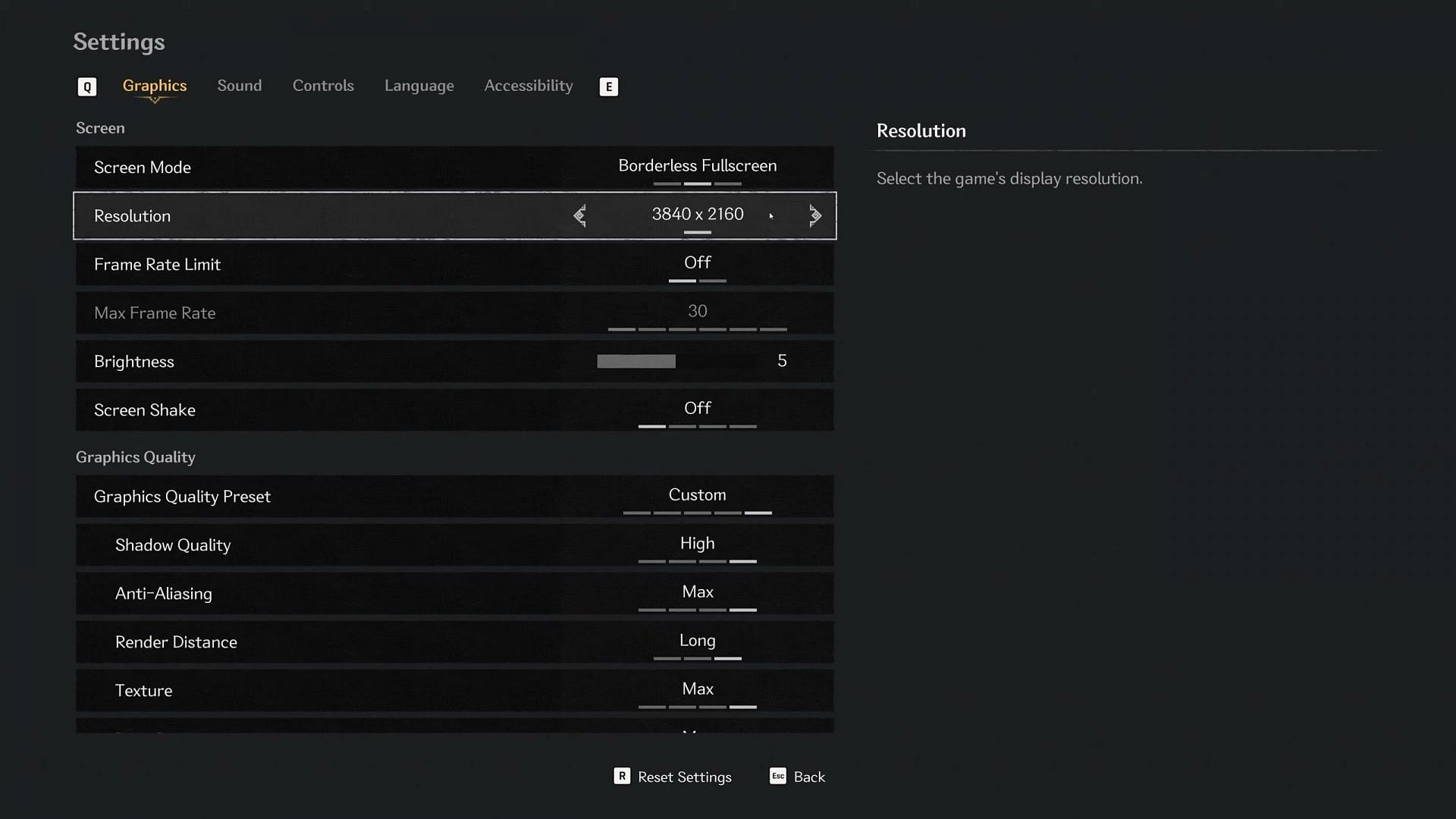The image size is (1456, 819).
Task: Click the Back button label
Action: [x=809, y=777]
